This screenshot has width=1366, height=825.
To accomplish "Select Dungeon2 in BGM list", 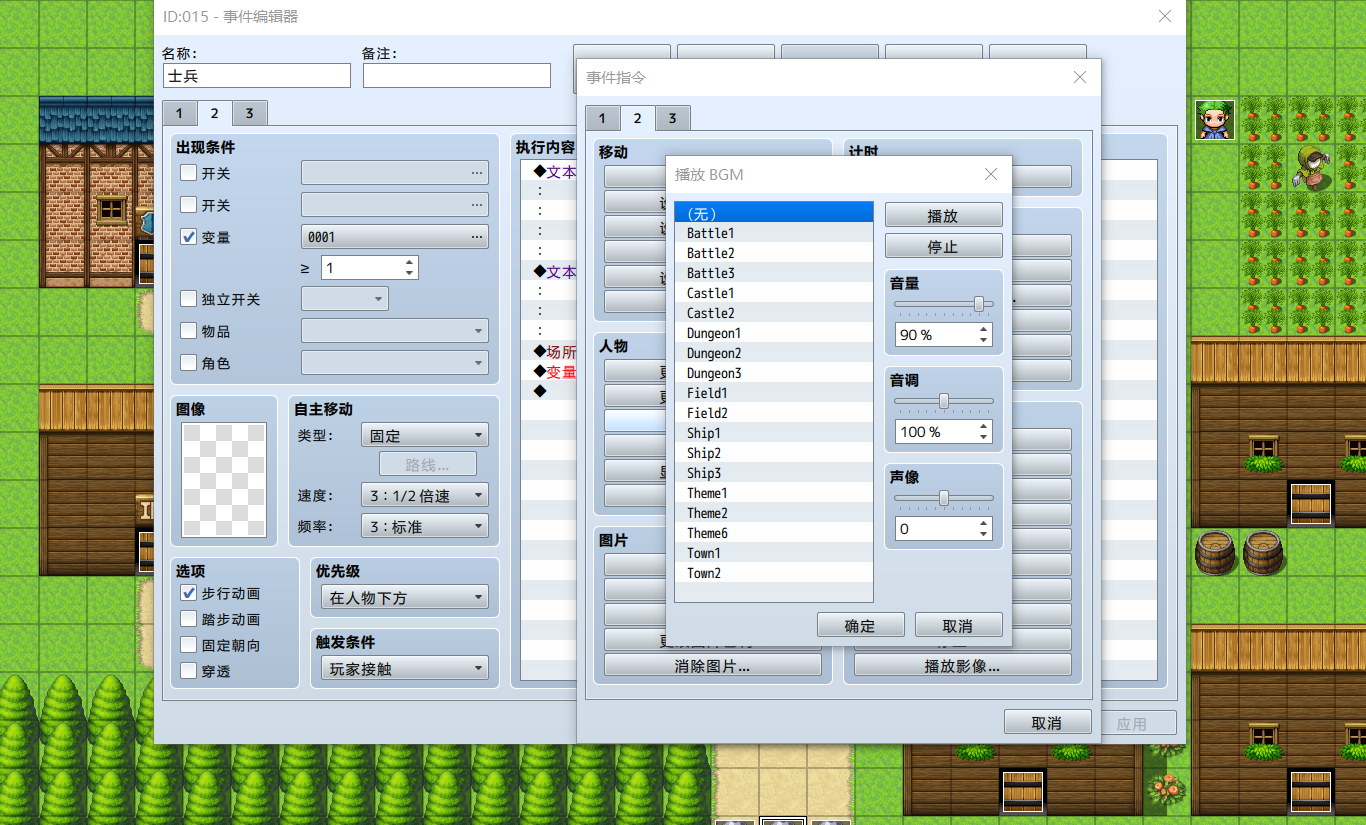I will tap(774, 353).
